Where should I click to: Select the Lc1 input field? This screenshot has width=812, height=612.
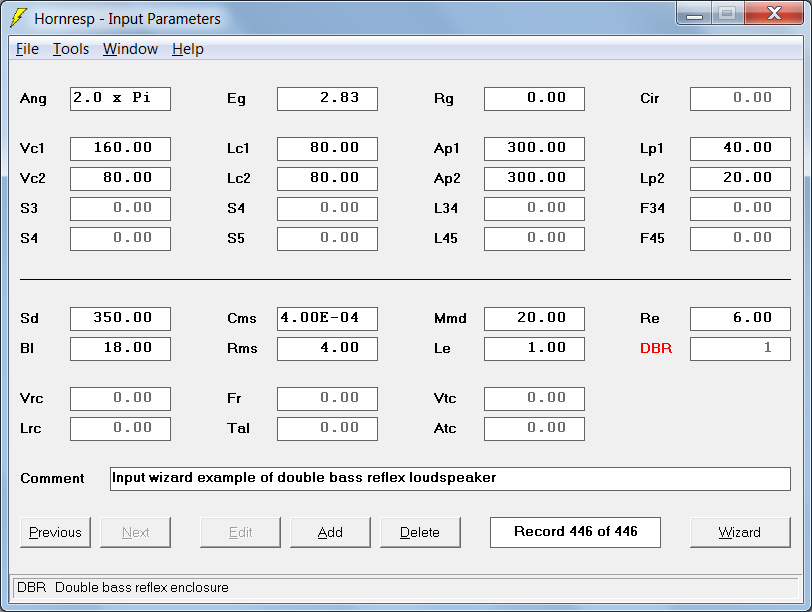[327, 149]
